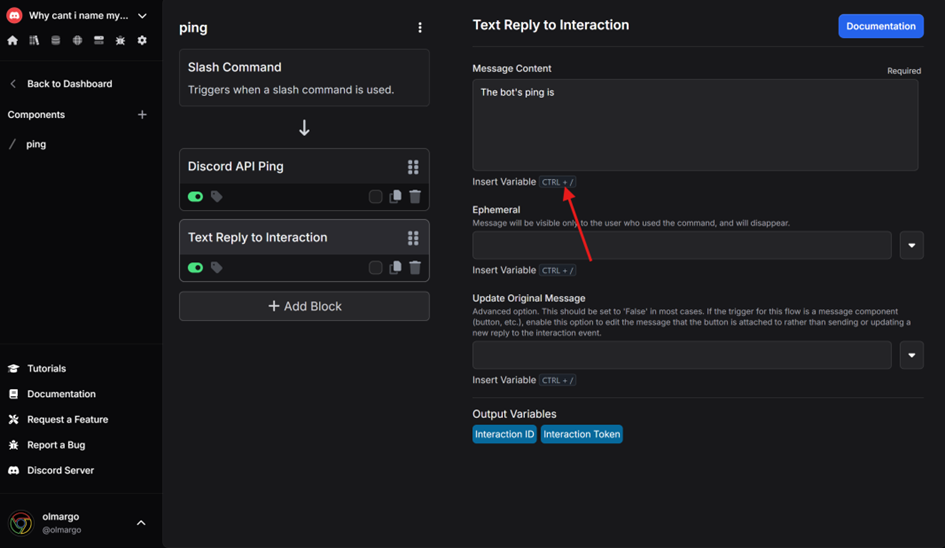Click the Add Block button
The image size is (945, 548).
(x=304, y=306)
